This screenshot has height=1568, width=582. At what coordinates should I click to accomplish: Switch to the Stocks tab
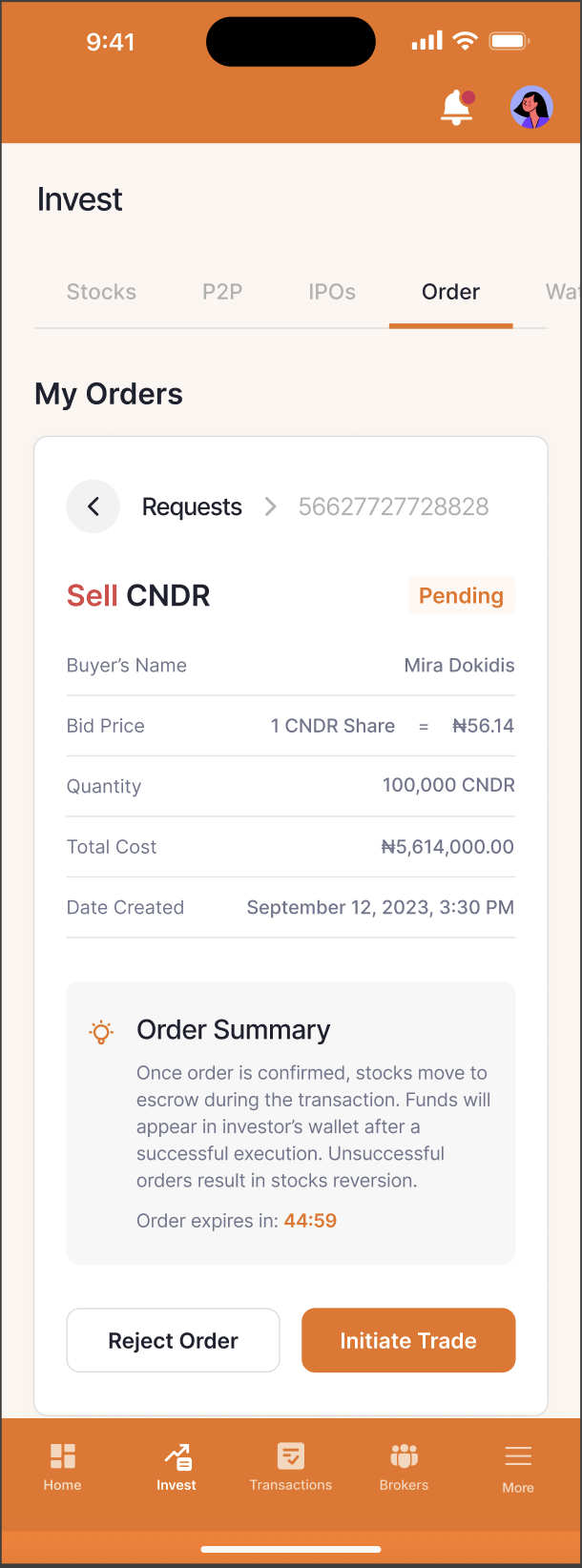[101, 292]
